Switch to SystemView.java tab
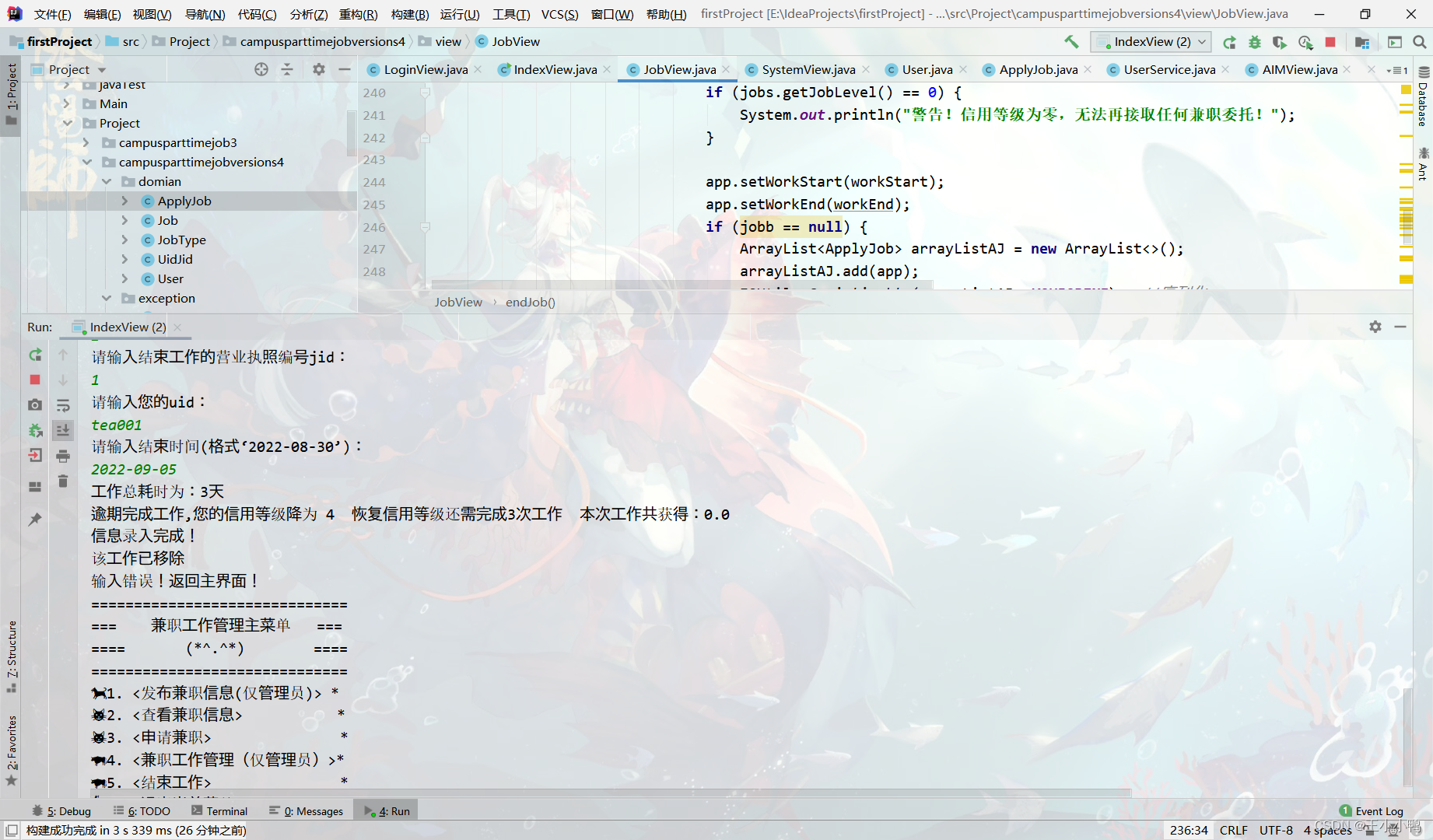 (808, 69)
